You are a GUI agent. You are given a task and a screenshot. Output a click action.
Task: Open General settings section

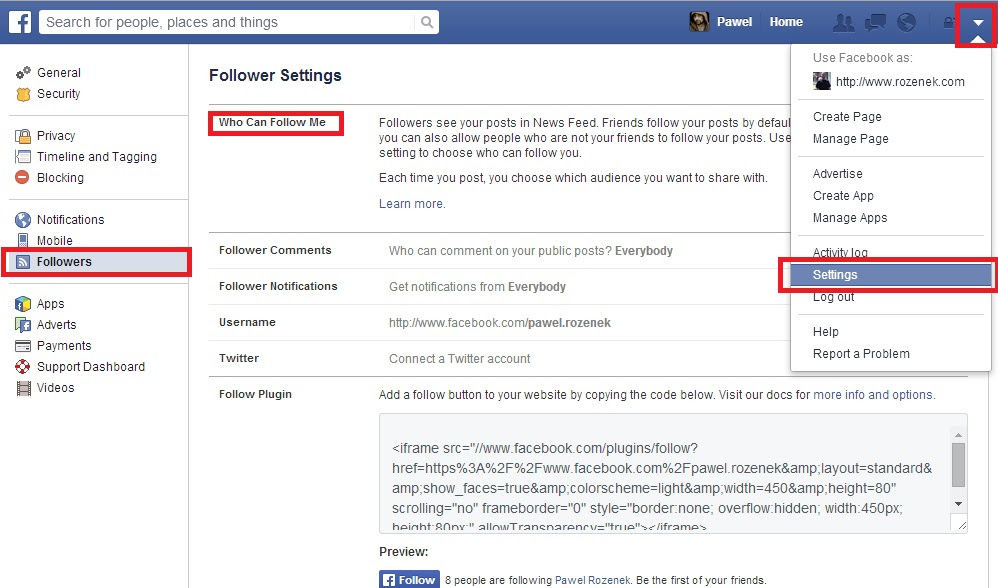coord(59,73)
